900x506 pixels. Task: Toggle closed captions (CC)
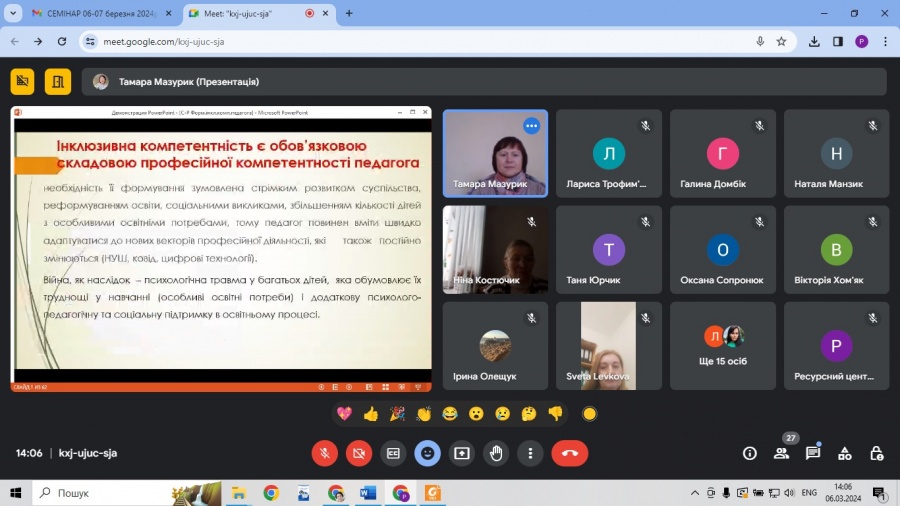pos(393,453)
